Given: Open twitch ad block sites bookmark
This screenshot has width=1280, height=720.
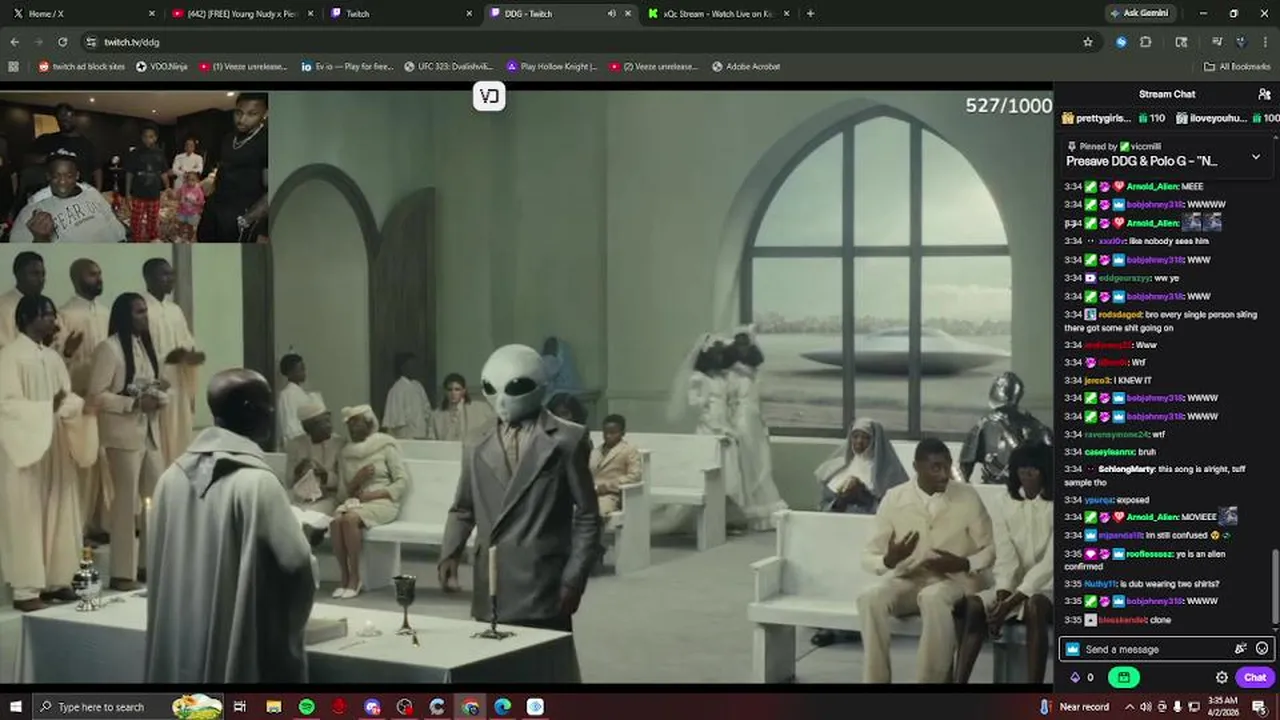Looking at the screenshot, I should pyautogui.click(x=82, y=66).
